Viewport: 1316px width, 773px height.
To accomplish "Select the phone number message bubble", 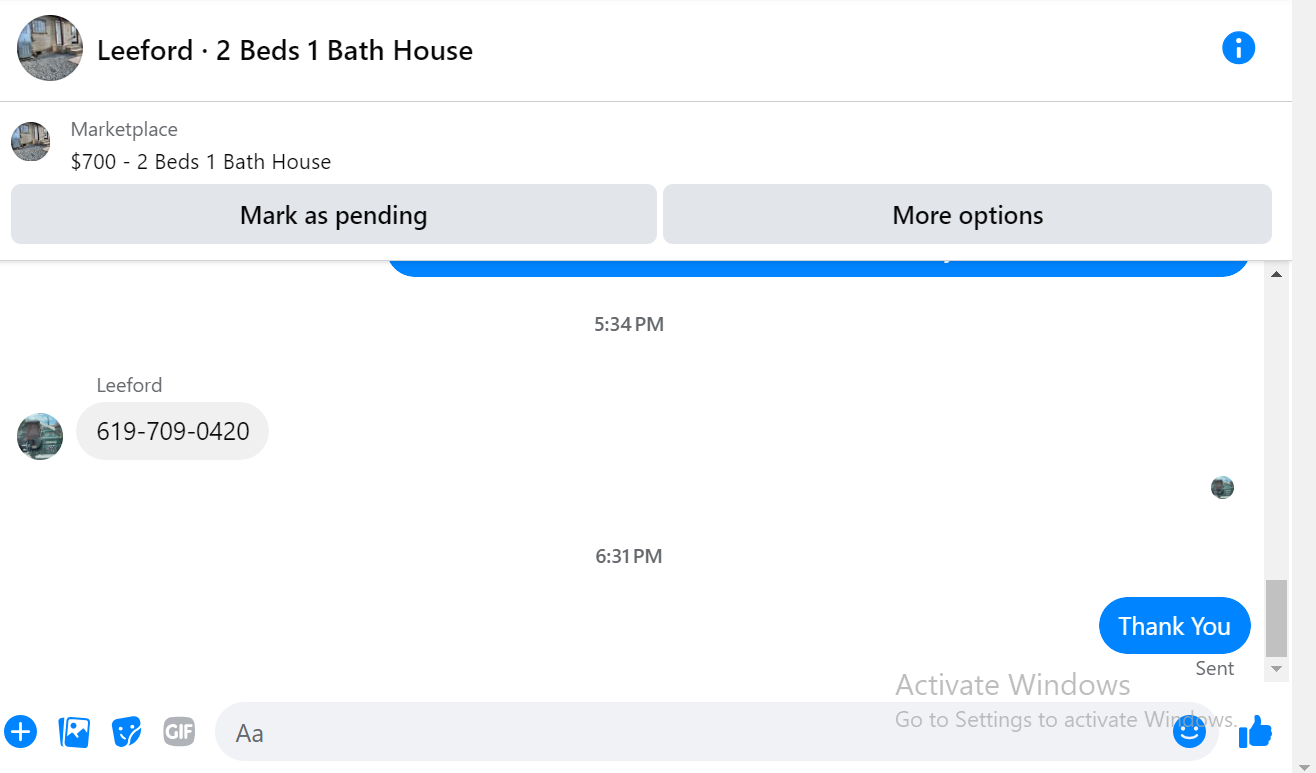I will pos(173,431).
